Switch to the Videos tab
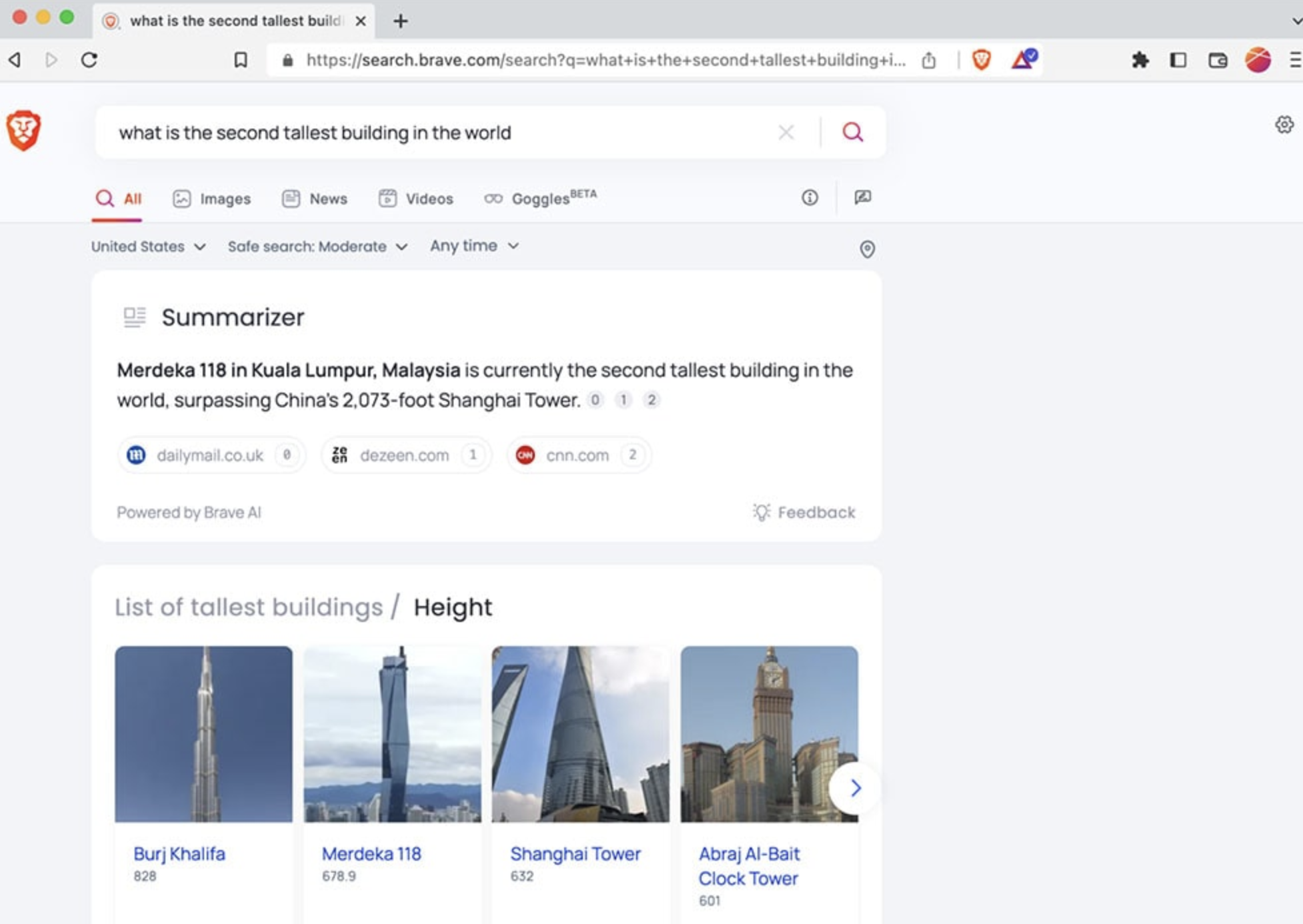 [416, 199]
